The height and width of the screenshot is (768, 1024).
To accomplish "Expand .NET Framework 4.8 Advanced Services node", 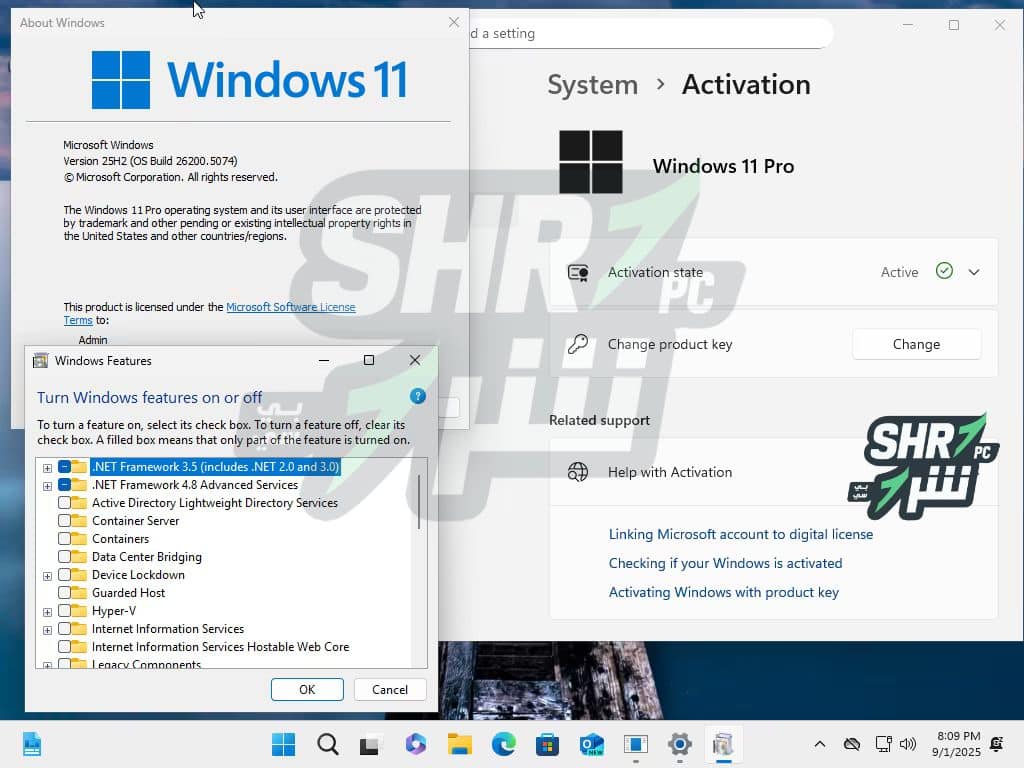I will (x=47, y=486).
